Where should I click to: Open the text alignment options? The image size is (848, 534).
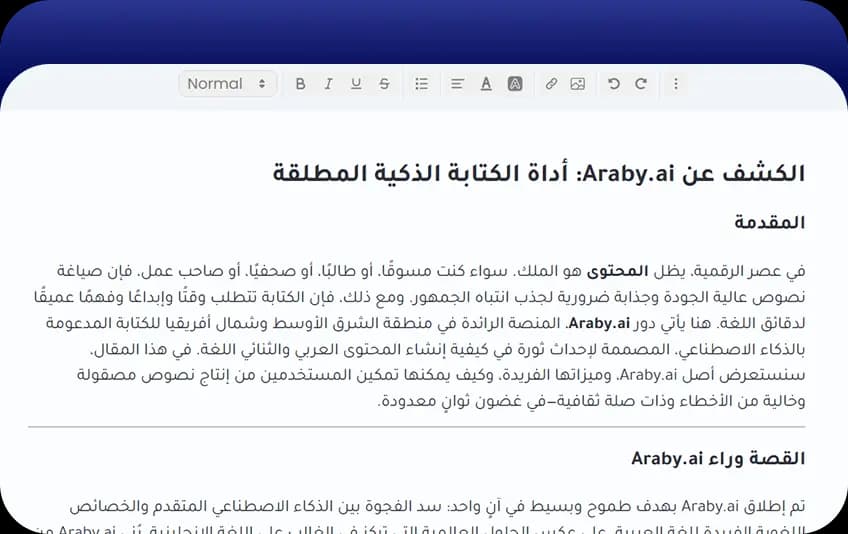pyautogui.click(x=457, y=84)
